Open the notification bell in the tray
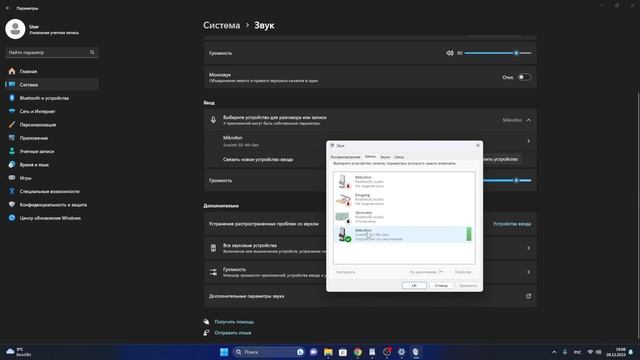640x360 pixels. (631, 352)
